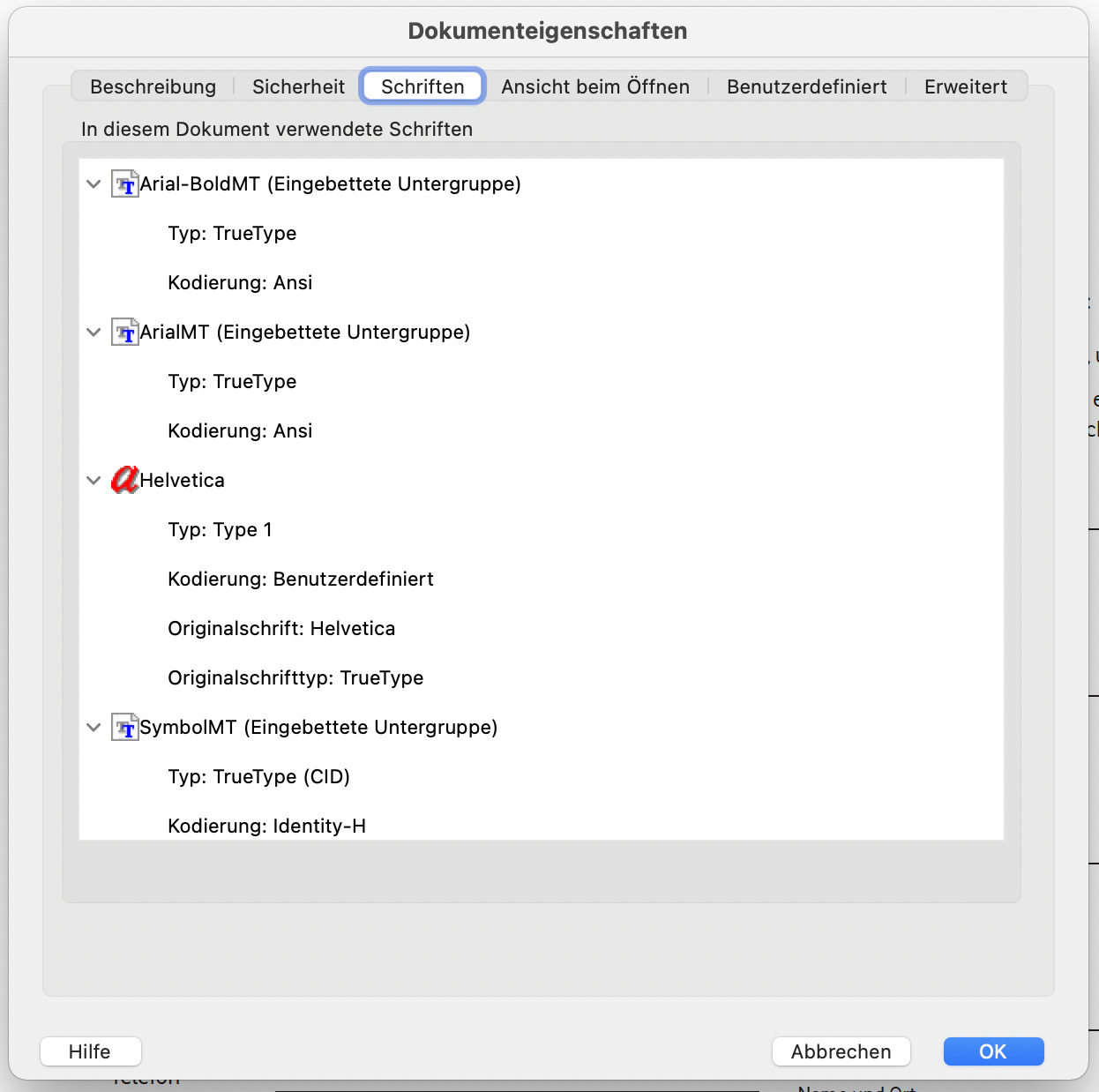The height and width of the screenshot is (1092, 1099).
Task: Select the Typ: Type 1 row
Action: tap(220, 530)
